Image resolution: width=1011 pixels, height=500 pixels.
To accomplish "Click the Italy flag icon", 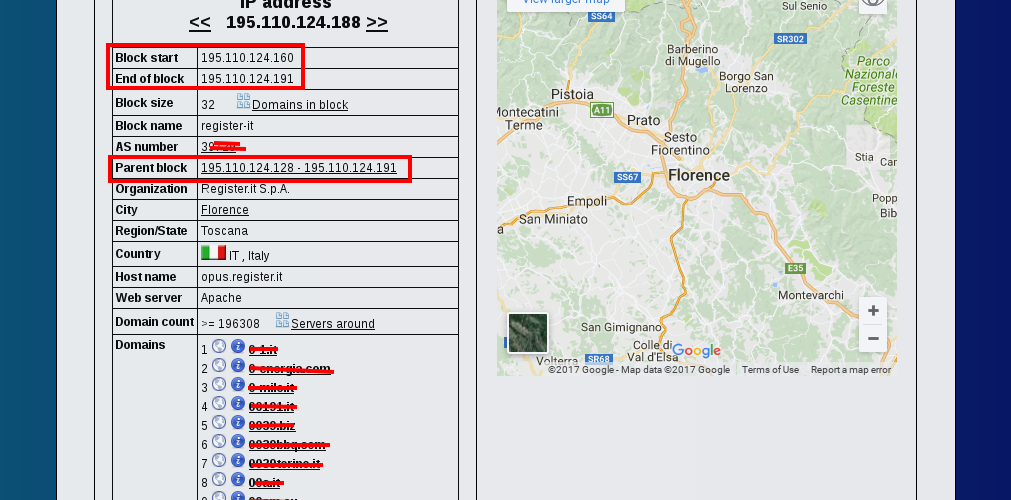I will pos(213,253).
